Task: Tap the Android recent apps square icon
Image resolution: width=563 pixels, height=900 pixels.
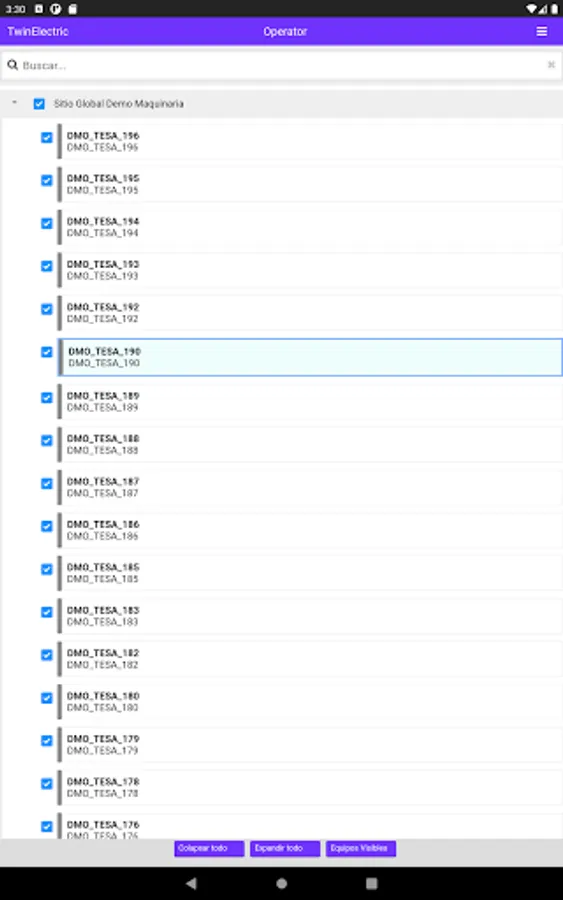Action: tap(371, 883)
